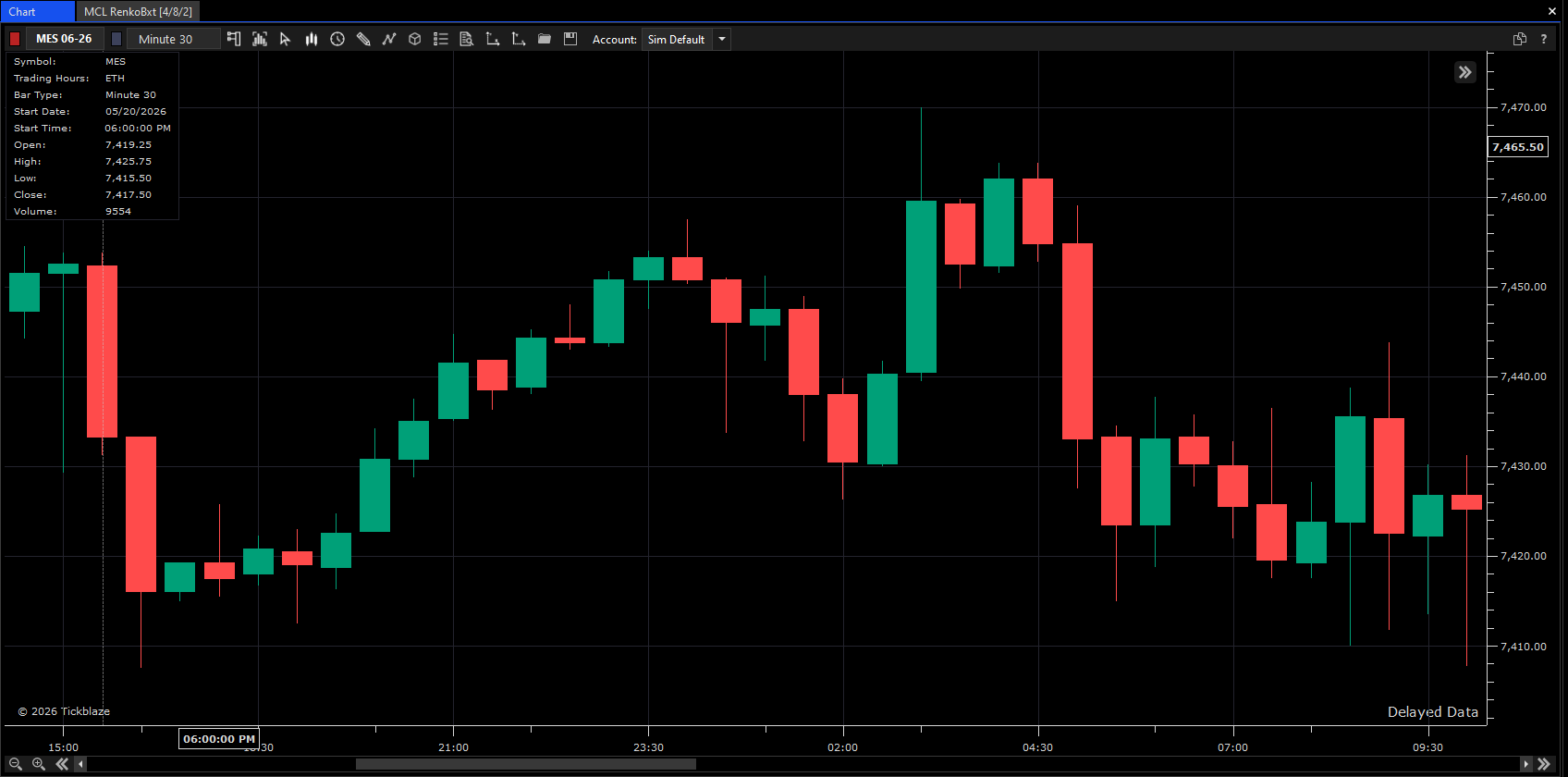This screenshot has height=777, width=1568.
Task: Click the zoom in magnifier icon
Action: pyautogui.click(x=38, y=764)
